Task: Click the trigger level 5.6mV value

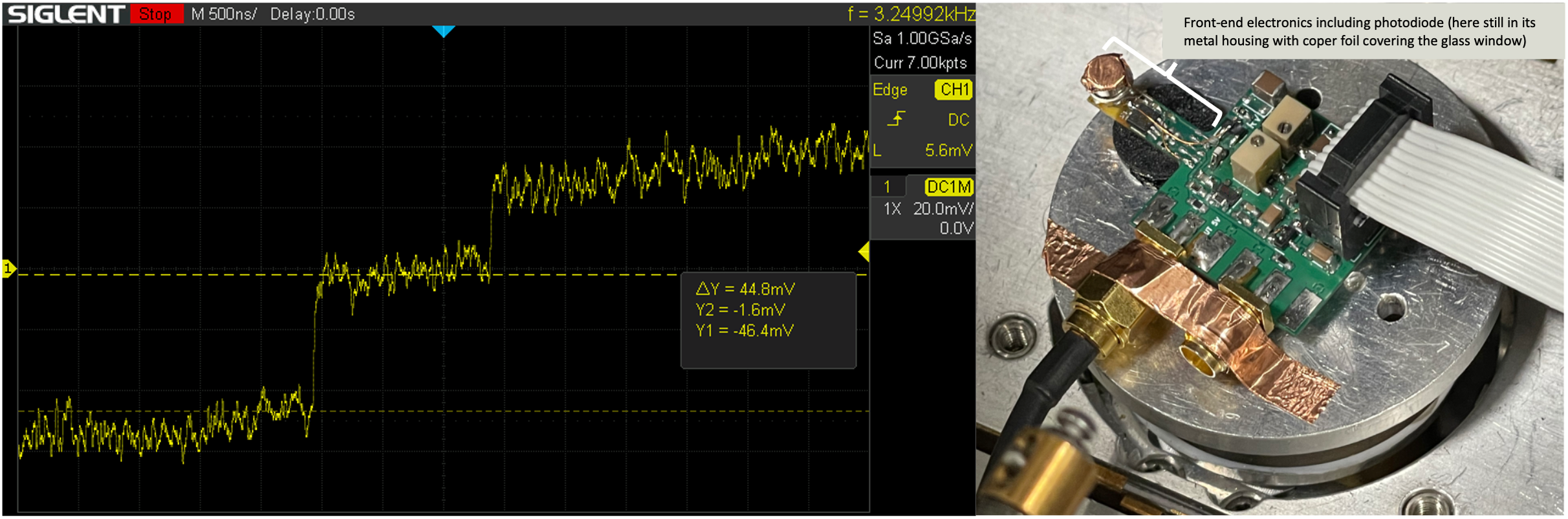Action: tap(948, 151)
